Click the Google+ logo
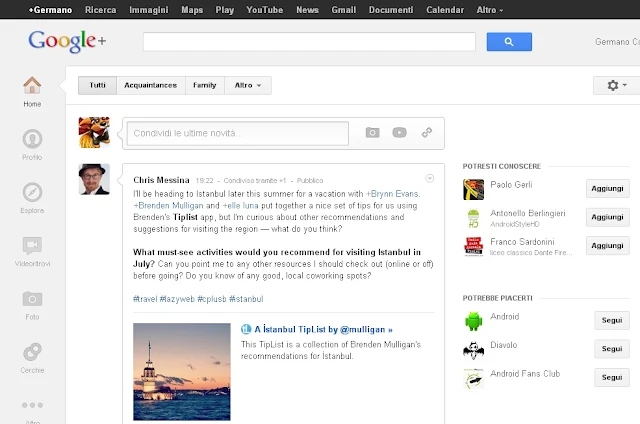 coord(67,41)
